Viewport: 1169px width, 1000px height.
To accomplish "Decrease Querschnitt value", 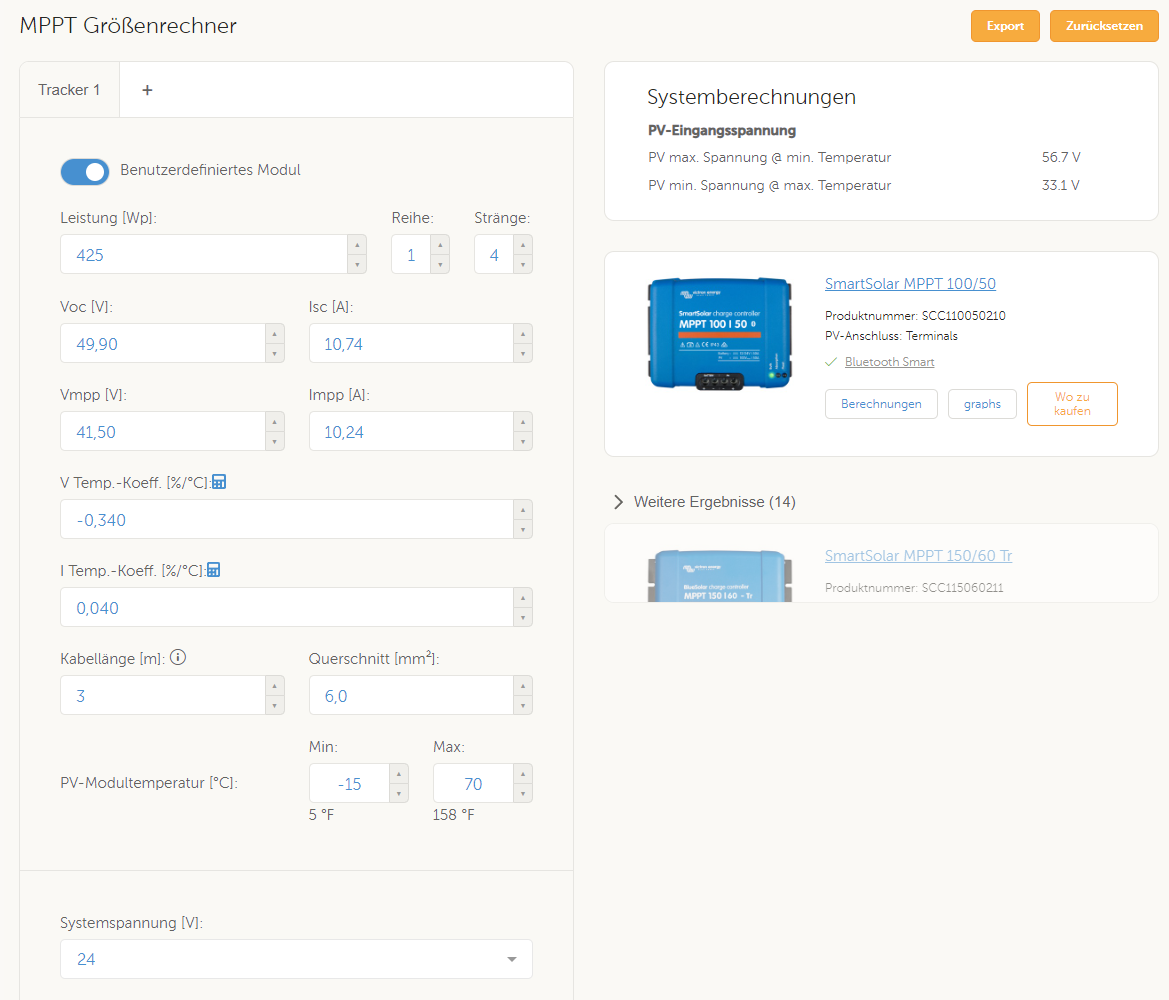I will [523, 705].
